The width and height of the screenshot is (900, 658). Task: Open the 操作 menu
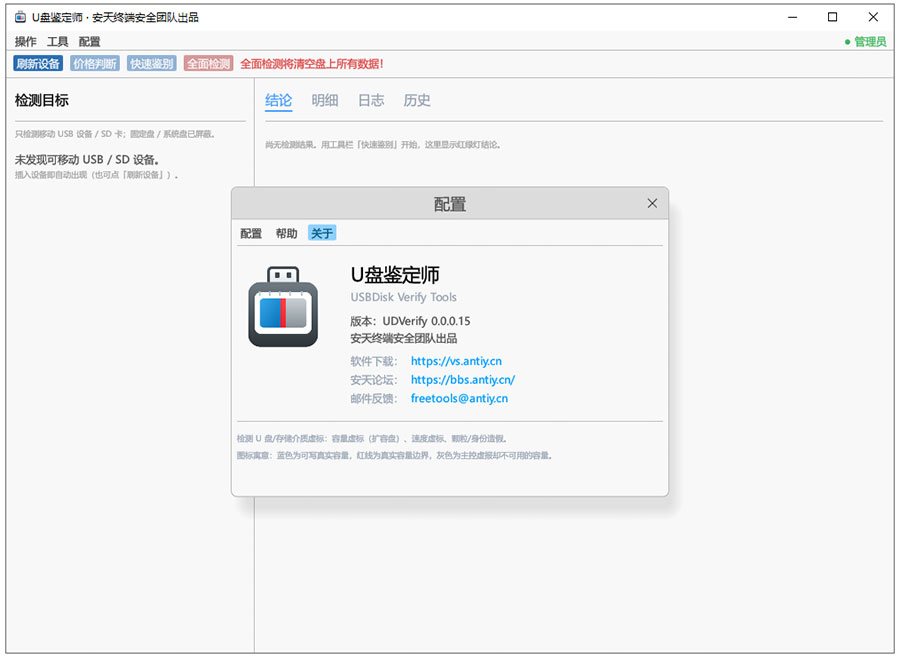(26, 41)
